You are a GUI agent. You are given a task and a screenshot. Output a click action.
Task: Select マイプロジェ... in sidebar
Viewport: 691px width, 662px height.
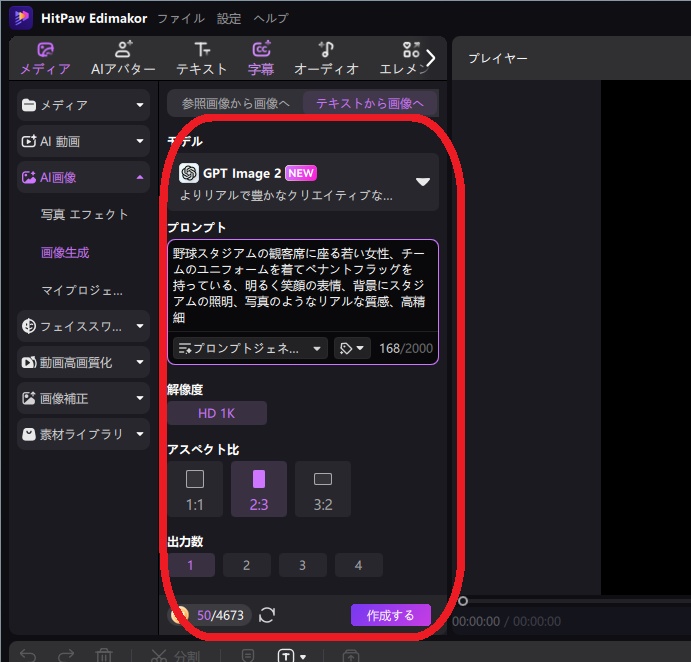coord(82,290)
